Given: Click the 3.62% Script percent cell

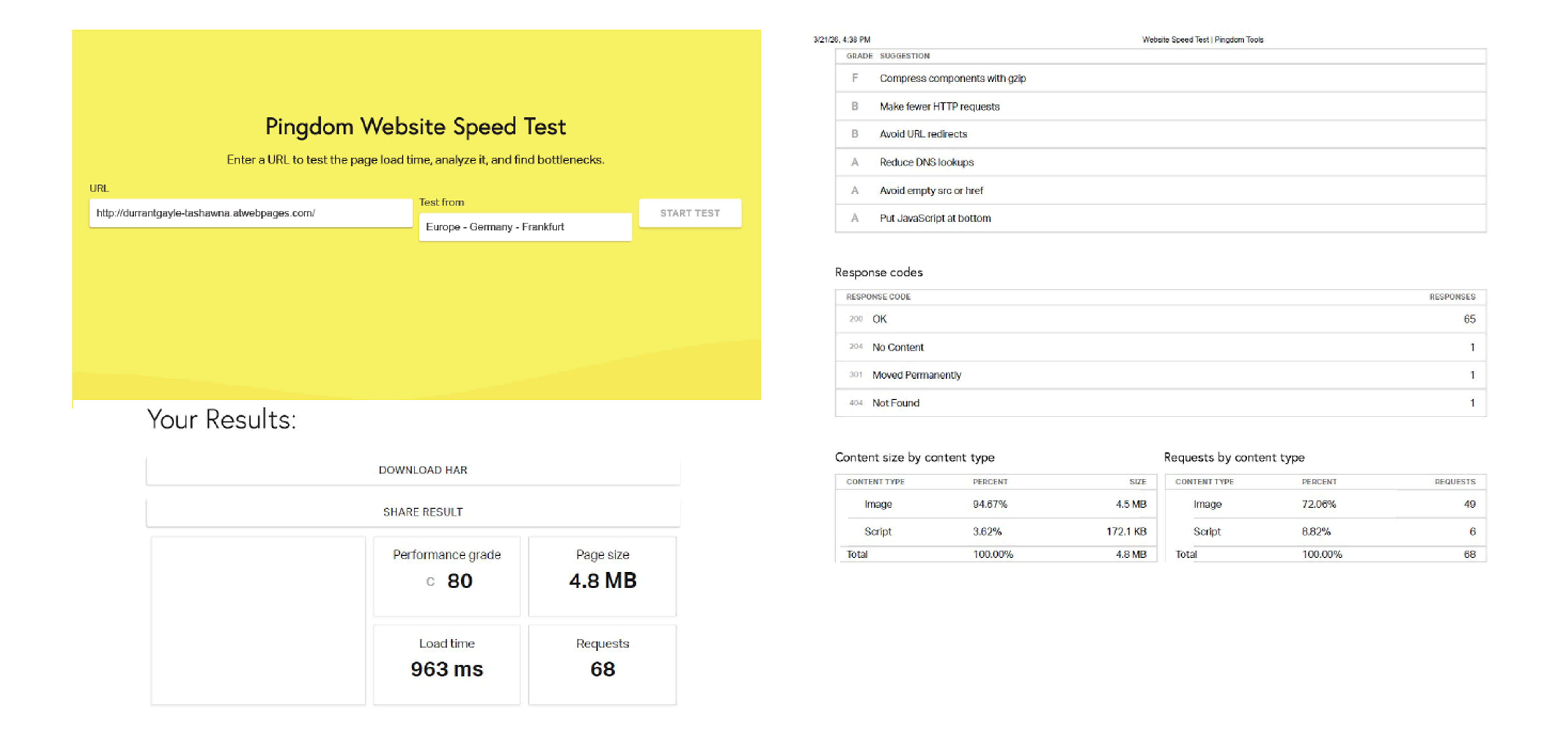Looking at the screenshot, I should click(x=987, y=532).
